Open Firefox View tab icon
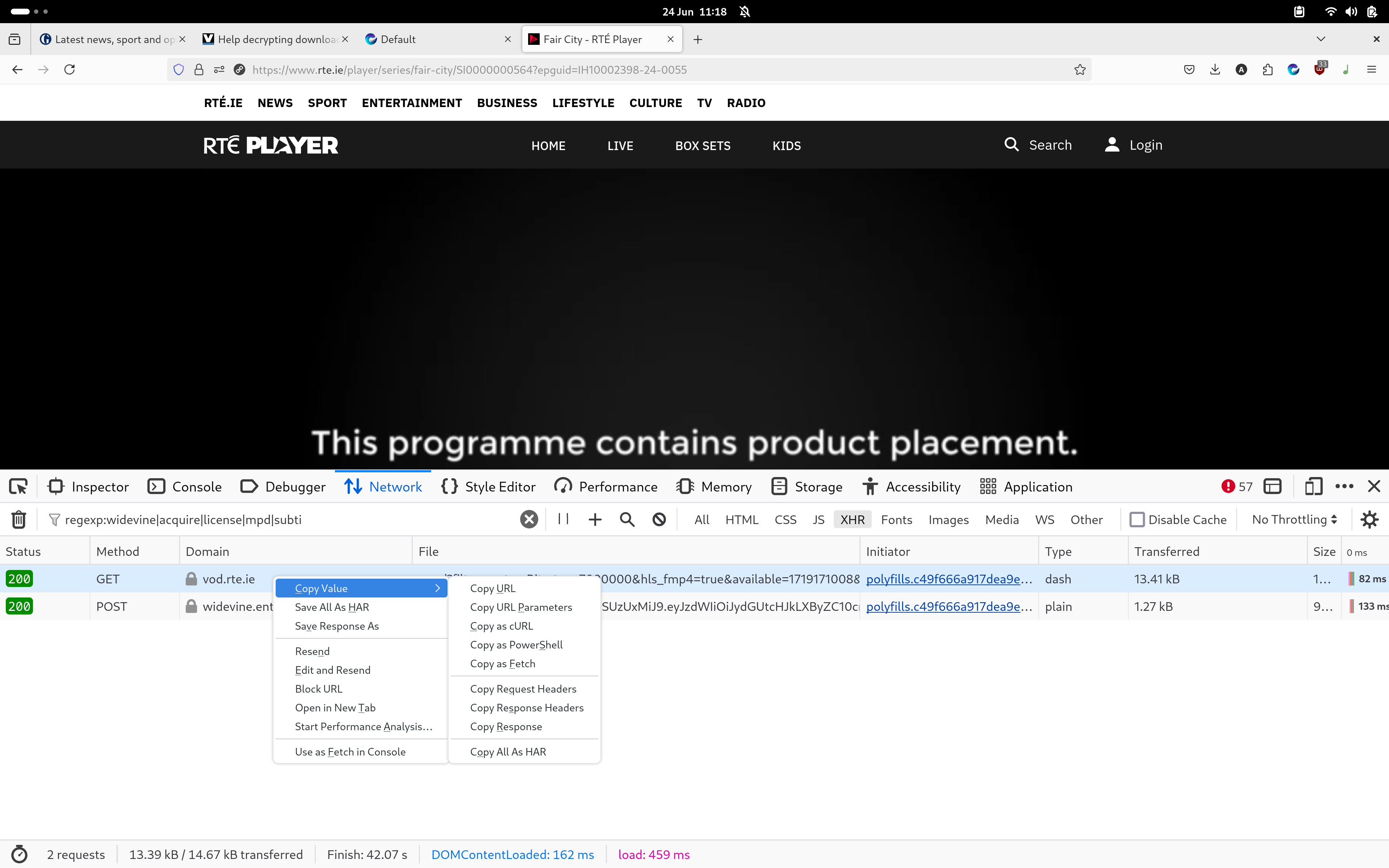 pos(14,39)
